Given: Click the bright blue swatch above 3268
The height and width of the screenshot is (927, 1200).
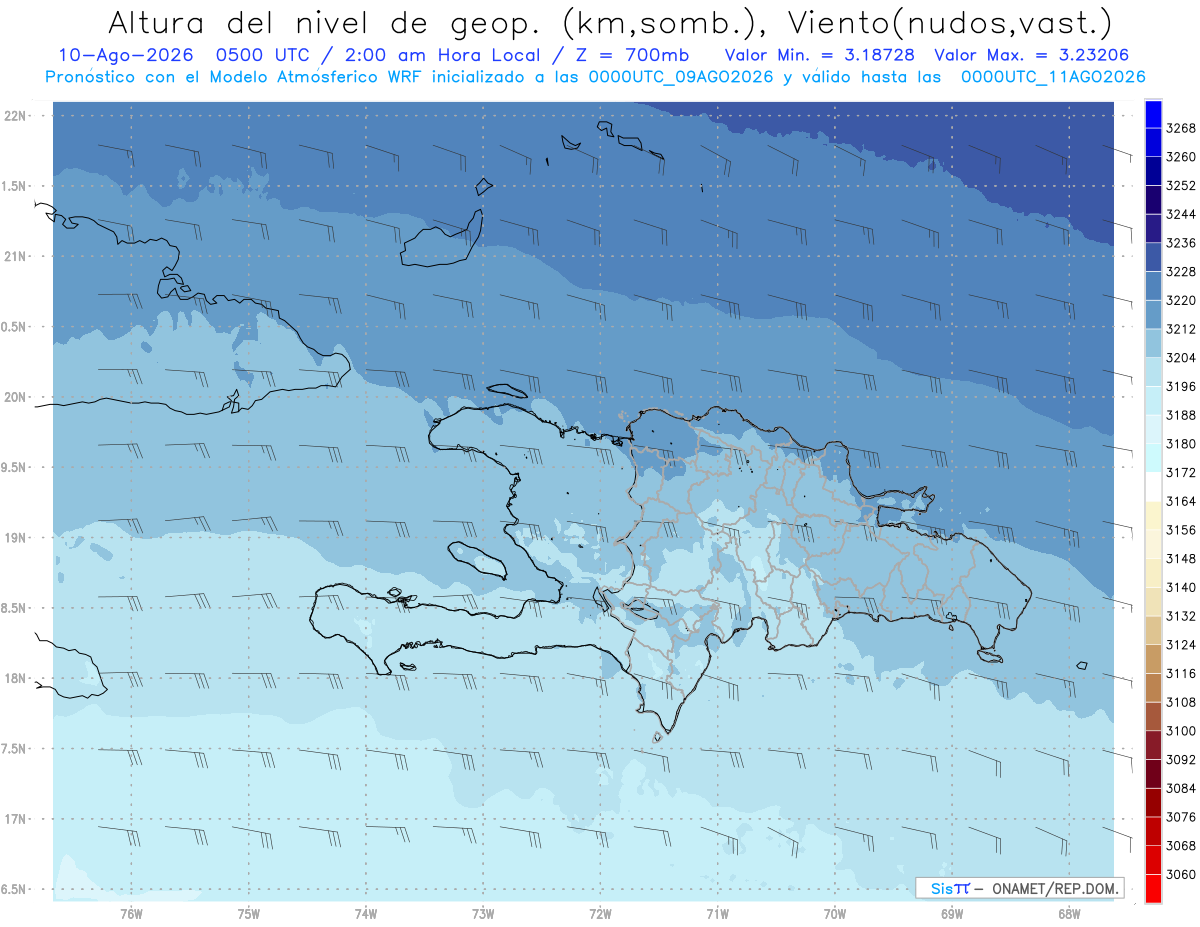Looking at the screenshot, I should click(x=1153, y=114).
